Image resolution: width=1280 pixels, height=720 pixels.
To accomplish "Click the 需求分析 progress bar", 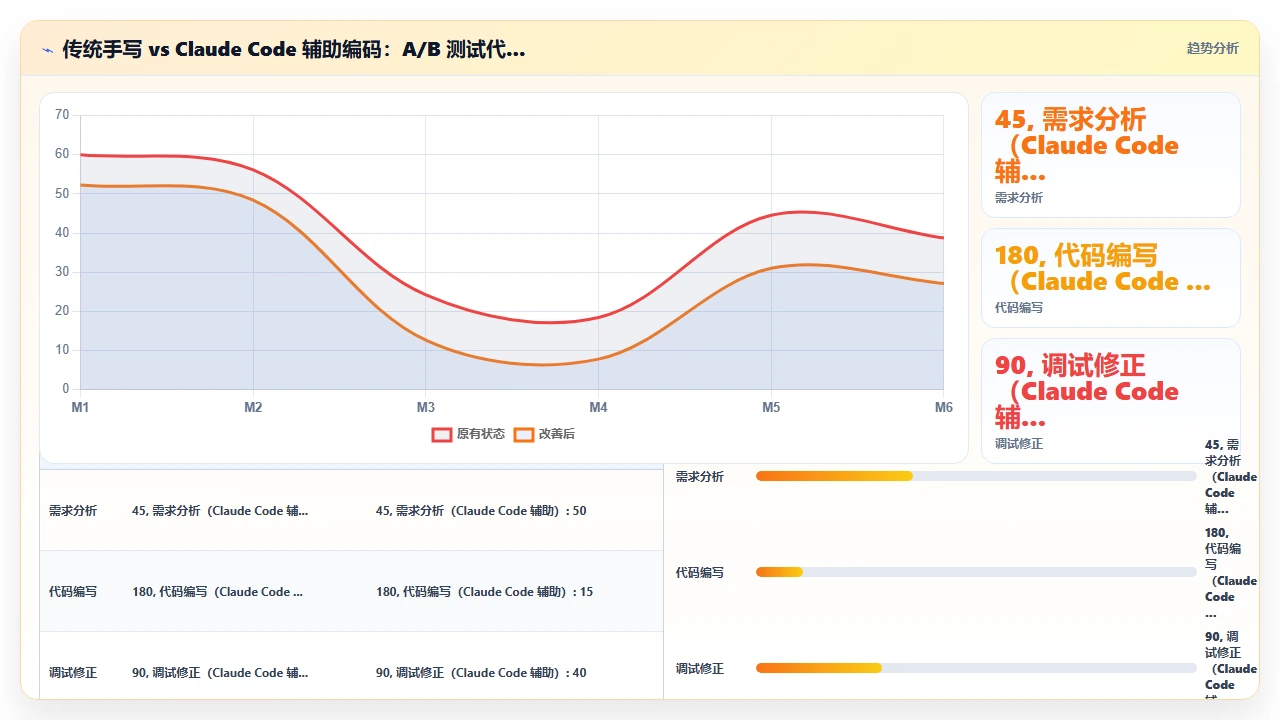I will (x=976, y=476).
